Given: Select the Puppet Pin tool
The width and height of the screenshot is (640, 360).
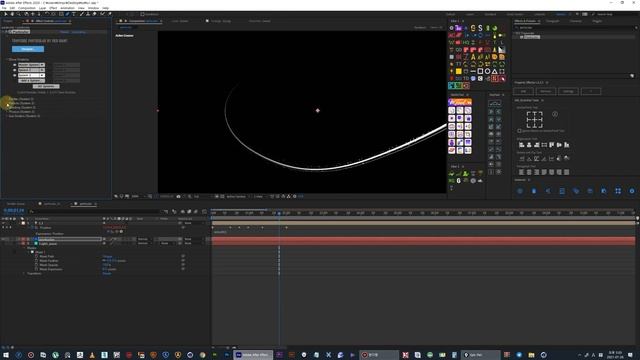Looking at the screenshot, I should pyautogui.click(x=109, y=14).
